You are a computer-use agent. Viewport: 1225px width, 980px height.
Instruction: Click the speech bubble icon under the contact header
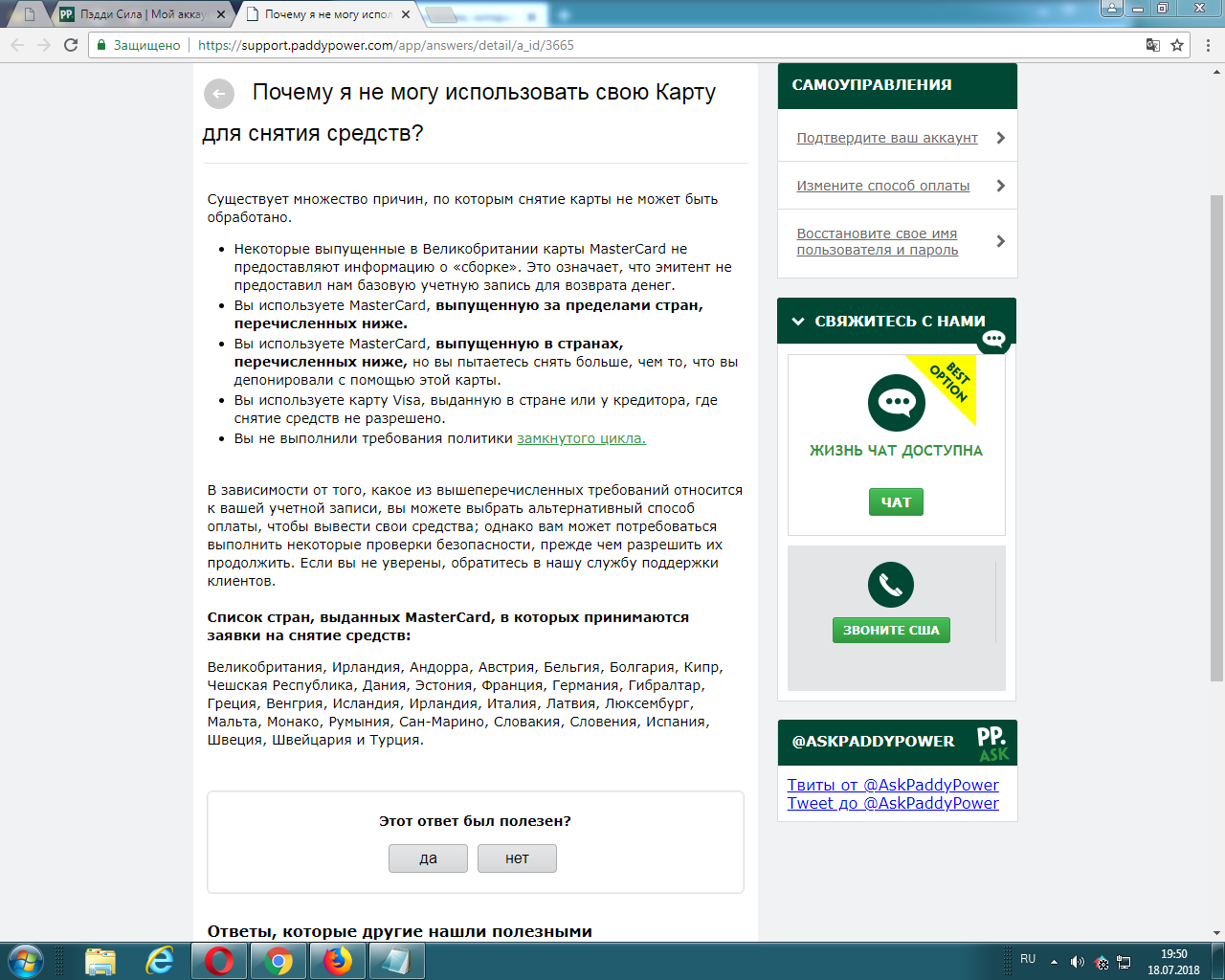pos(994,339)
